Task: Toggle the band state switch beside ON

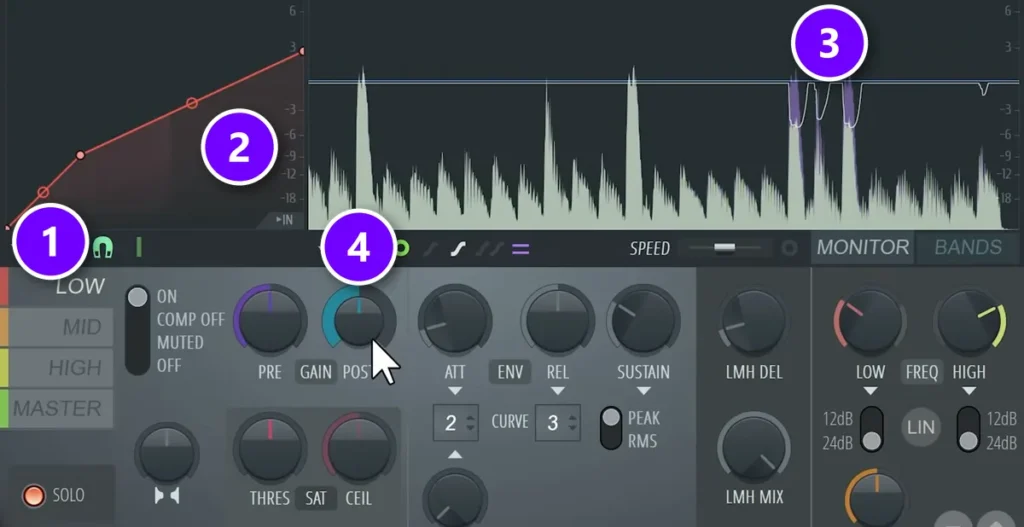Action: (x=137, y=330)
